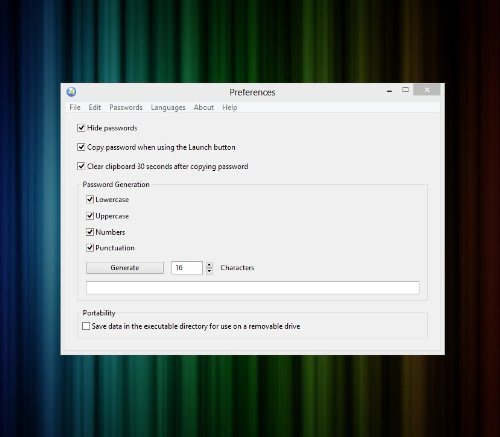Toggle the Punctuation checkbox
This screenshot has width=500, height=437.
click(x=90, y=248)
